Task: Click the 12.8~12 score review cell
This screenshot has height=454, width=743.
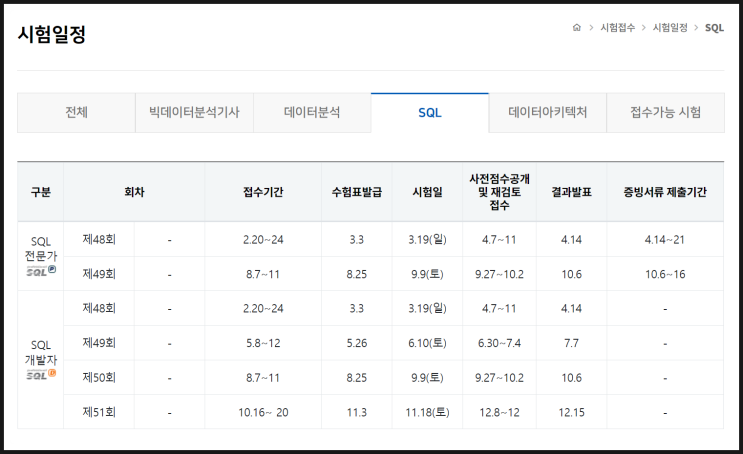Action: pyautogui.click(x=499, y=412)
